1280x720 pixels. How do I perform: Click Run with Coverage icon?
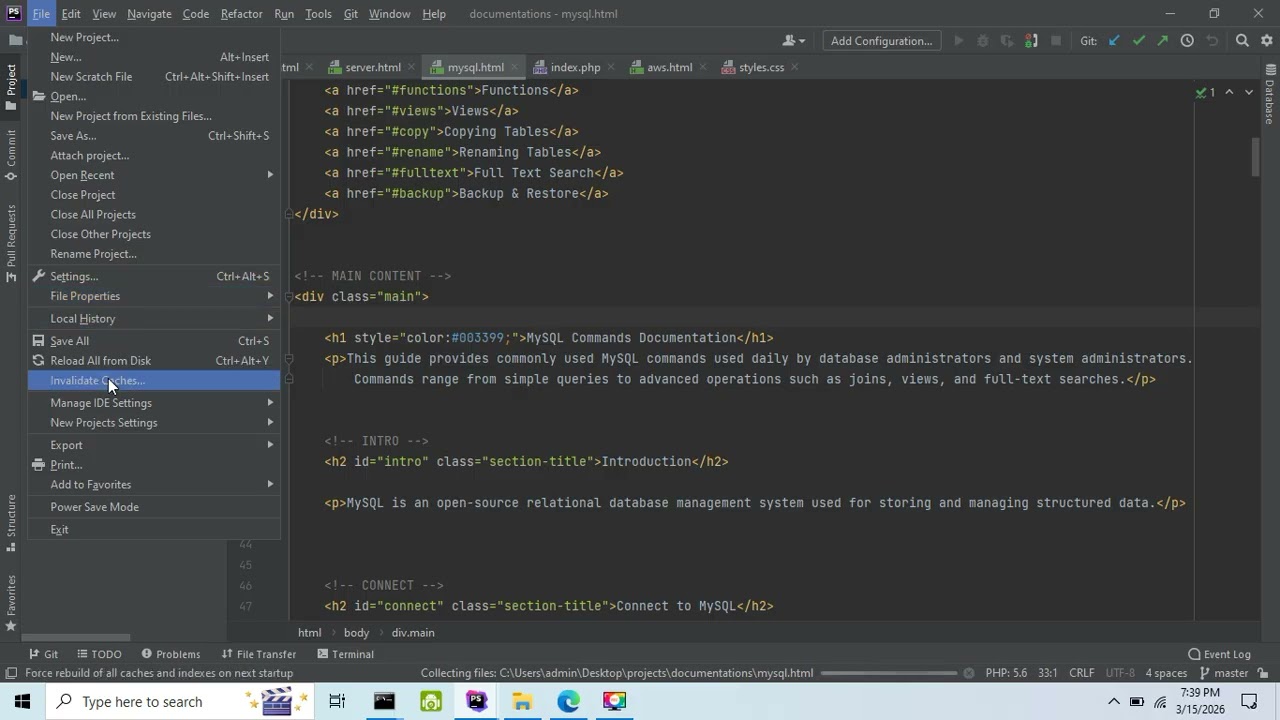[1006, 41]
